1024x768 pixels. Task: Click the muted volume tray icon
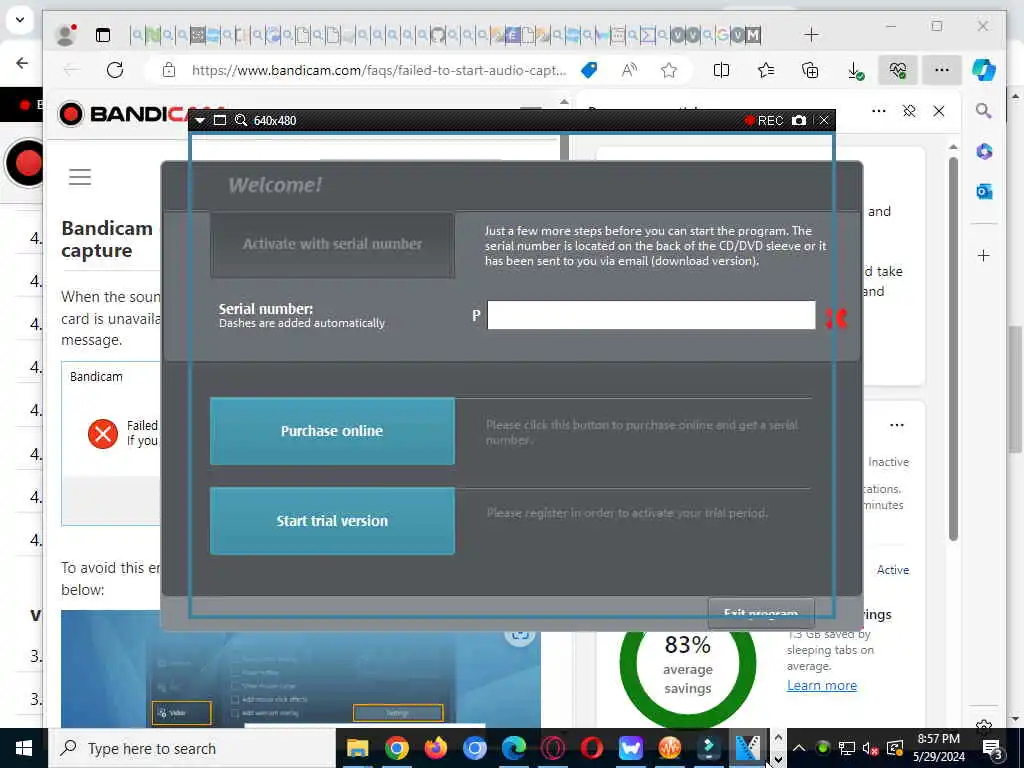[x=870, y=748]
